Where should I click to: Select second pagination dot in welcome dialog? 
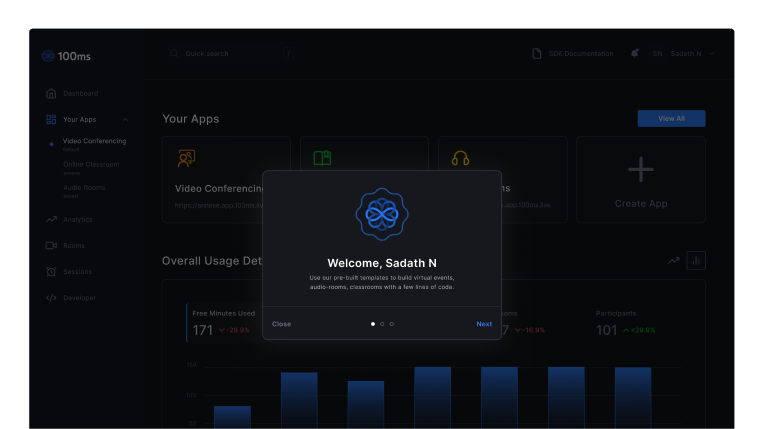(382, 324)
